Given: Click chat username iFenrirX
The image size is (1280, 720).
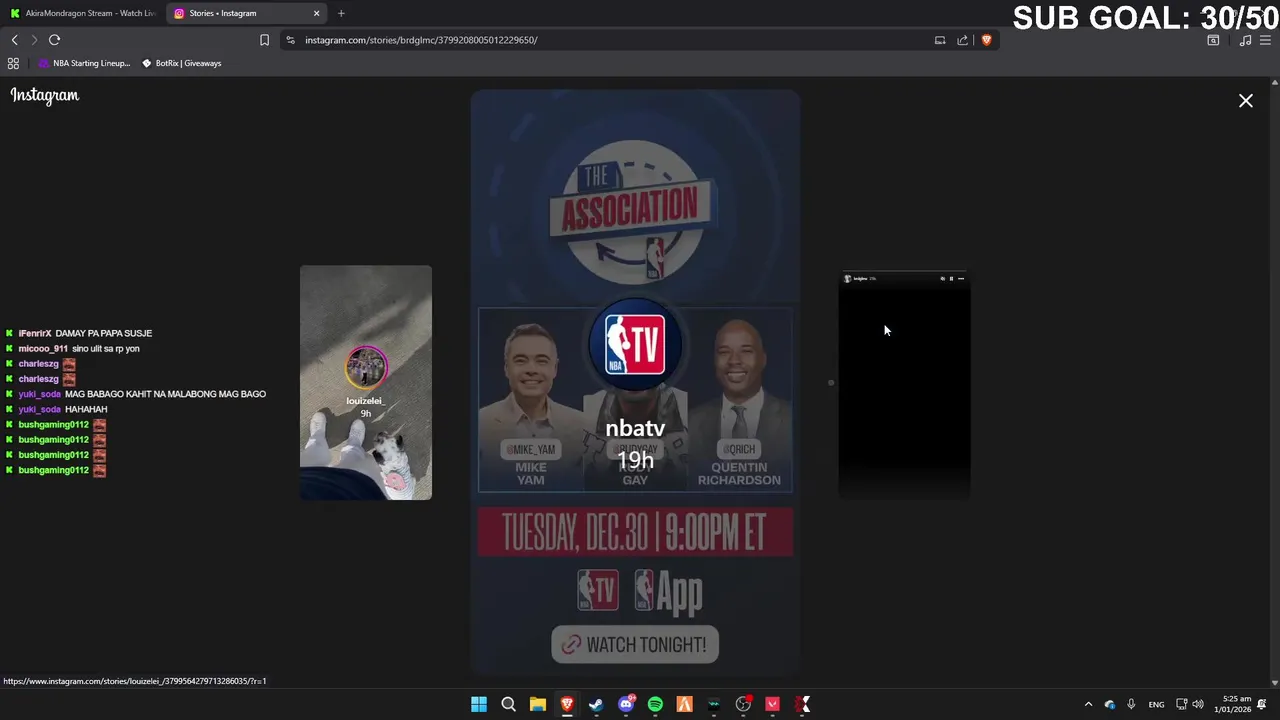Looking at the screenshot, I should pyautogui.click(x=35, y=333).
